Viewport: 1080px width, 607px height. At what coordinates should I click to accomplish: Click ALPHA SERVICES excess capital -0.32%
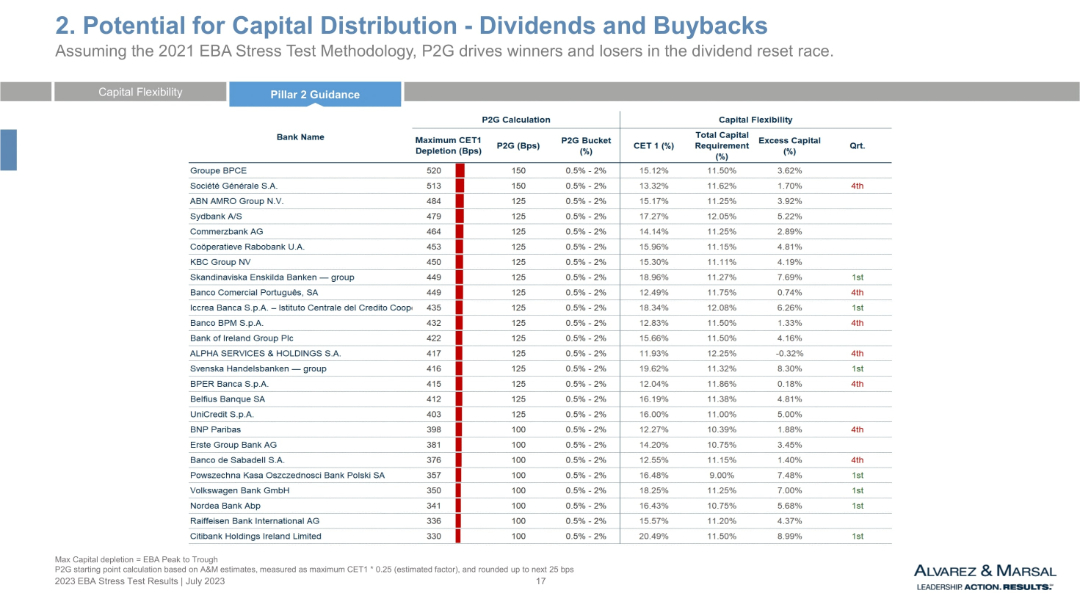tap(789, 353)
